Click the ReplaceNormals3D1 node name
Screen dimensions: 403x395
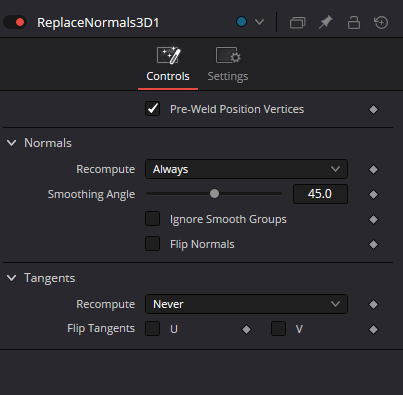tap(98, 23)
